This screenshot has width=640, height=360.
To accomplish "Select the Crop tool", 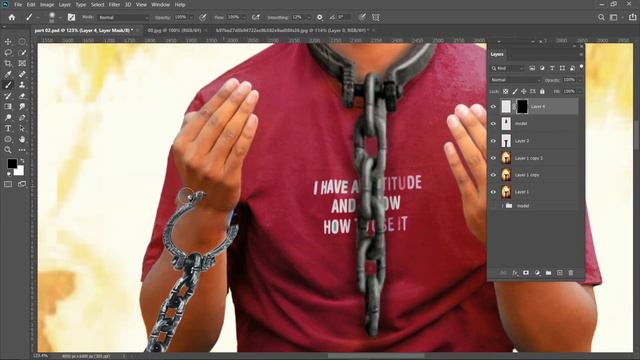I will [8, 63].
